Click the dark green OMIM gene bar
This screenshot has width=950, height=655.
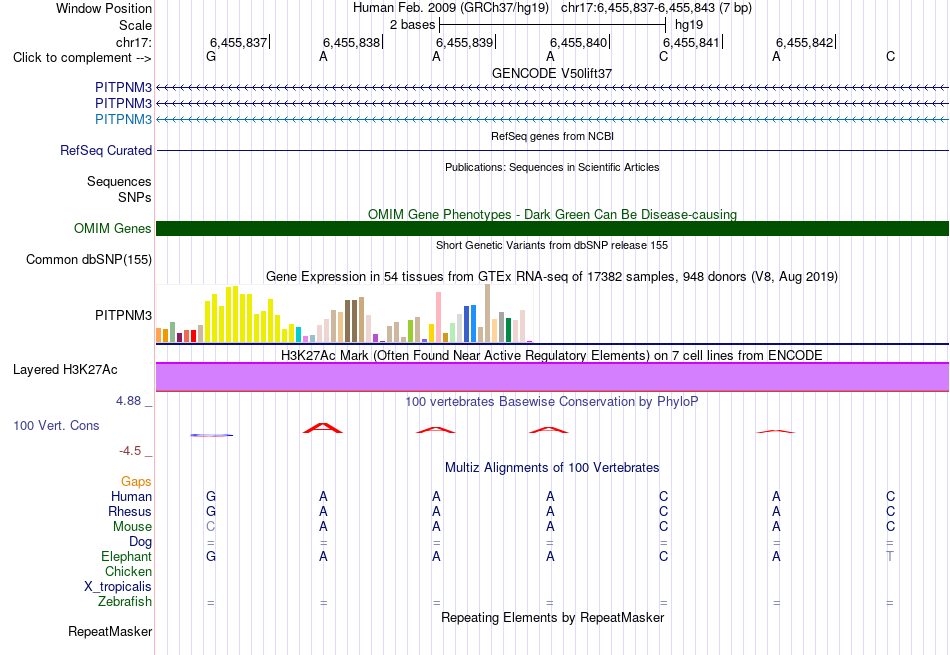point(552,228)
